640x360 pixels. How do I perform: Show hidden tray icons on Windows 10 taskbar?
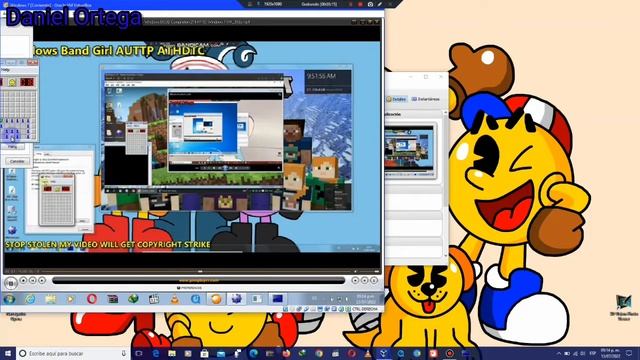coord(559,353)
